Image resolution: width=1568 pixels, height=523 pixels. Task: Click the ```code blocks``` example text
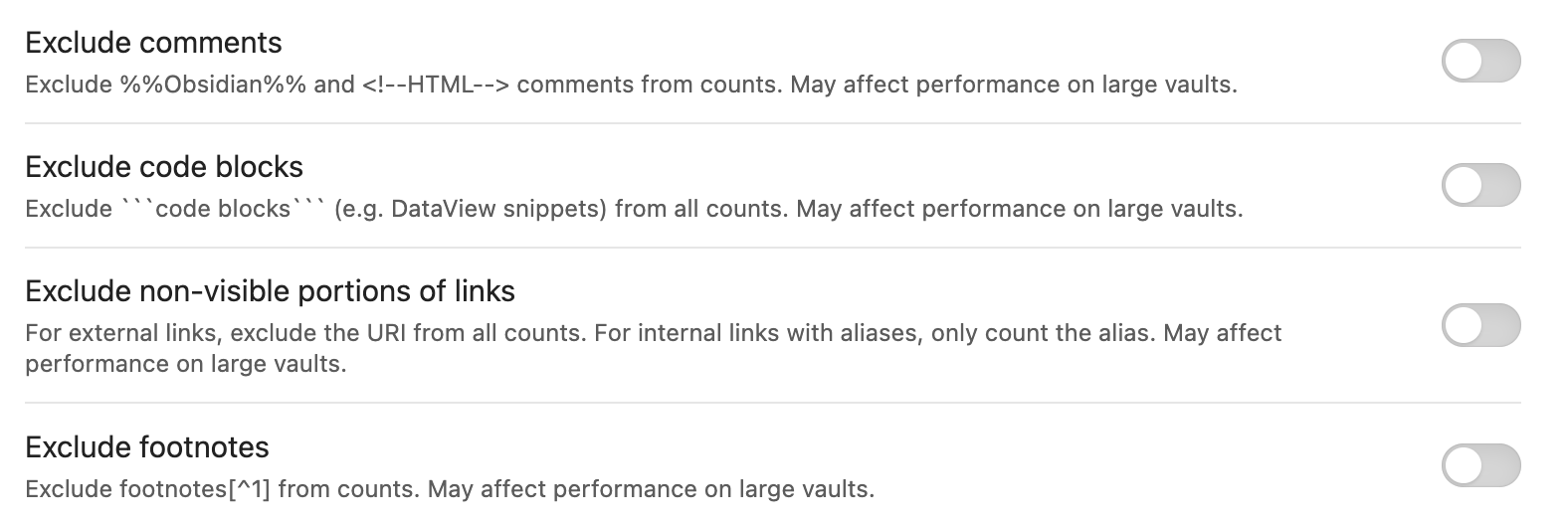[223, 209]
